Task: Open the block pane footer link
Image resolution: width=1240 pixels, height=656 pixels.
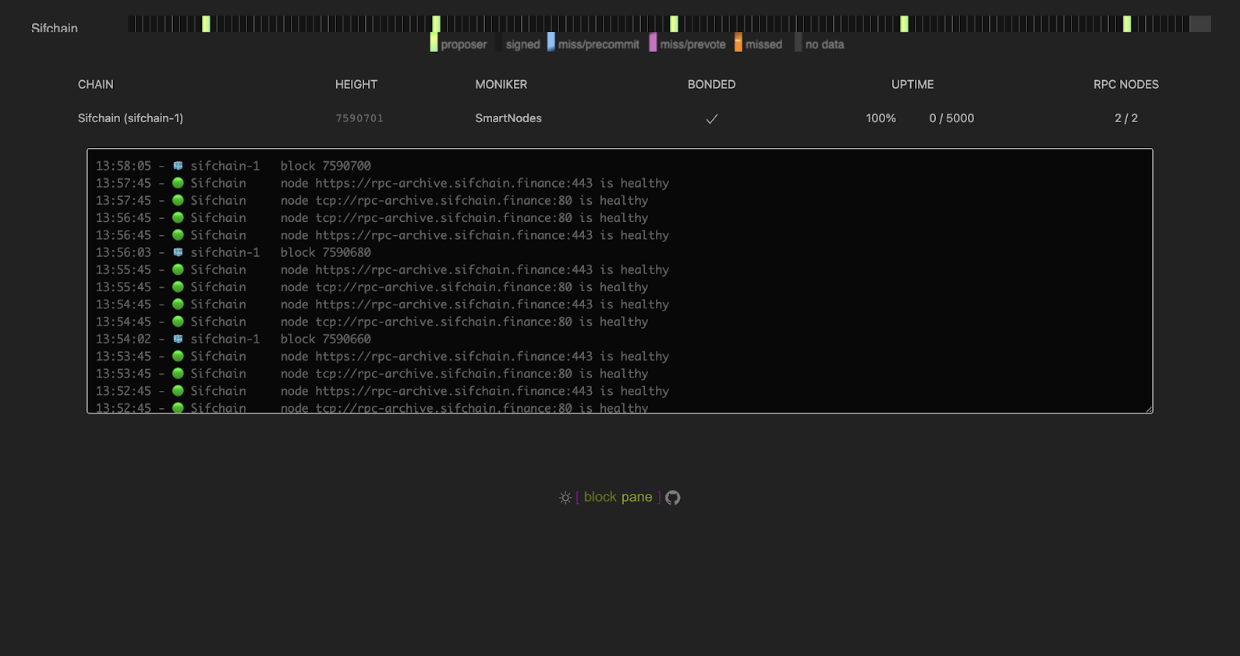Action: point(618,497)
